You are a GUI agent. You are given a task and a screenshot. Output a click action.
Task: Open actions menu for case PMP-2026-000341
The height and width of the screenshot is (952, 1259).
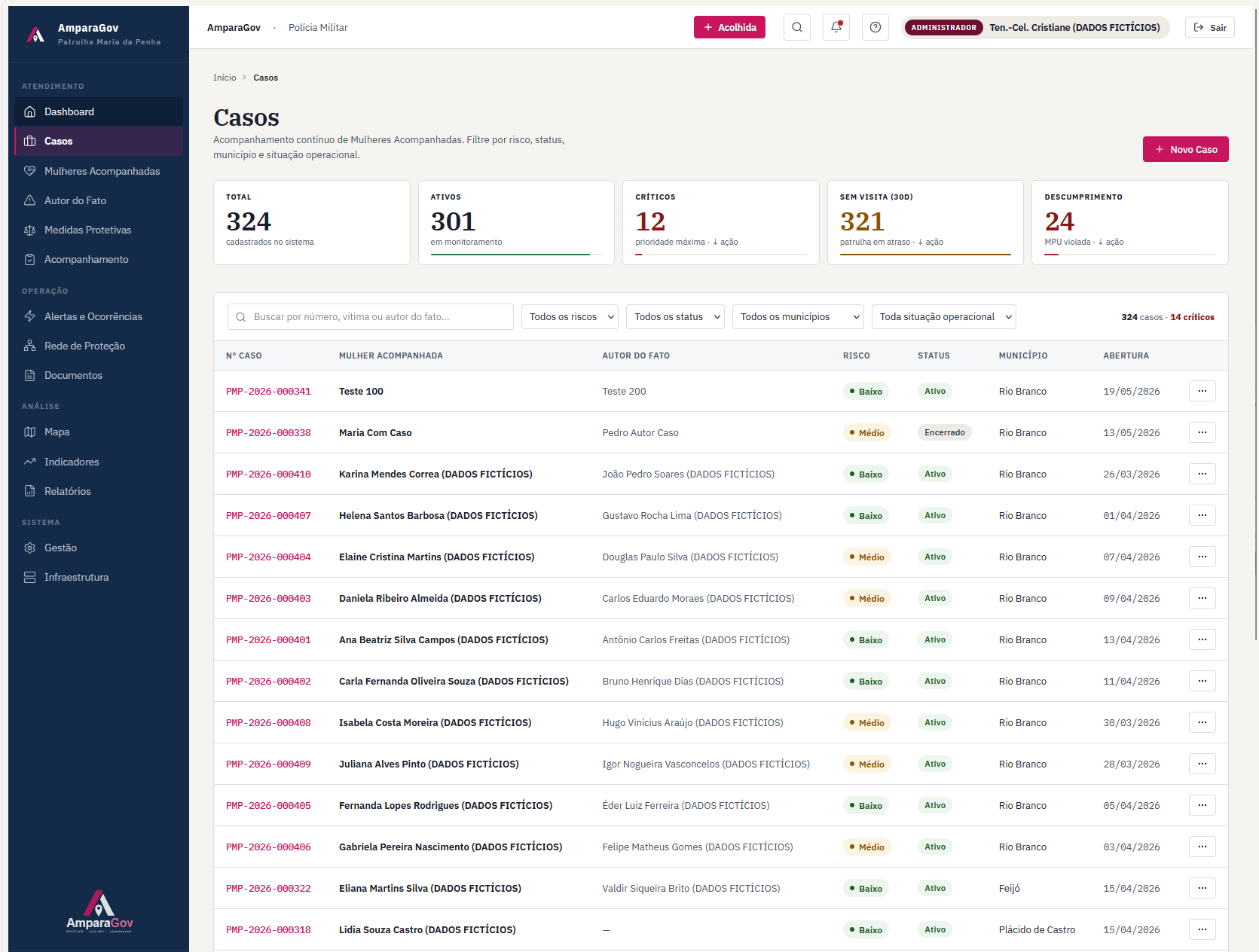1202,391
